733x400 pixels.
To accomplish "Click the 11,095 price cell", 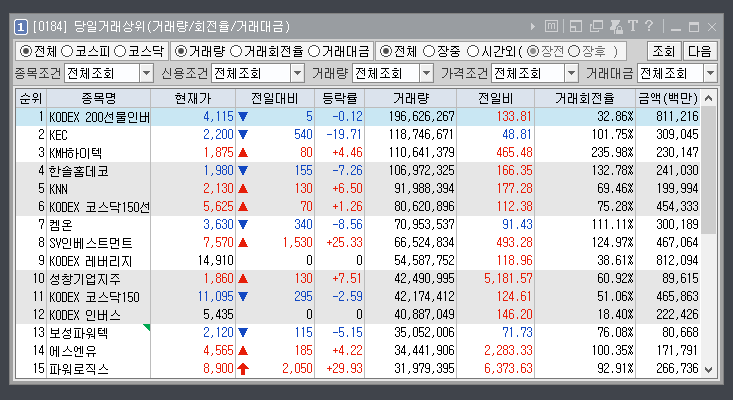I will pyautogui.click(x=216, y=296).
